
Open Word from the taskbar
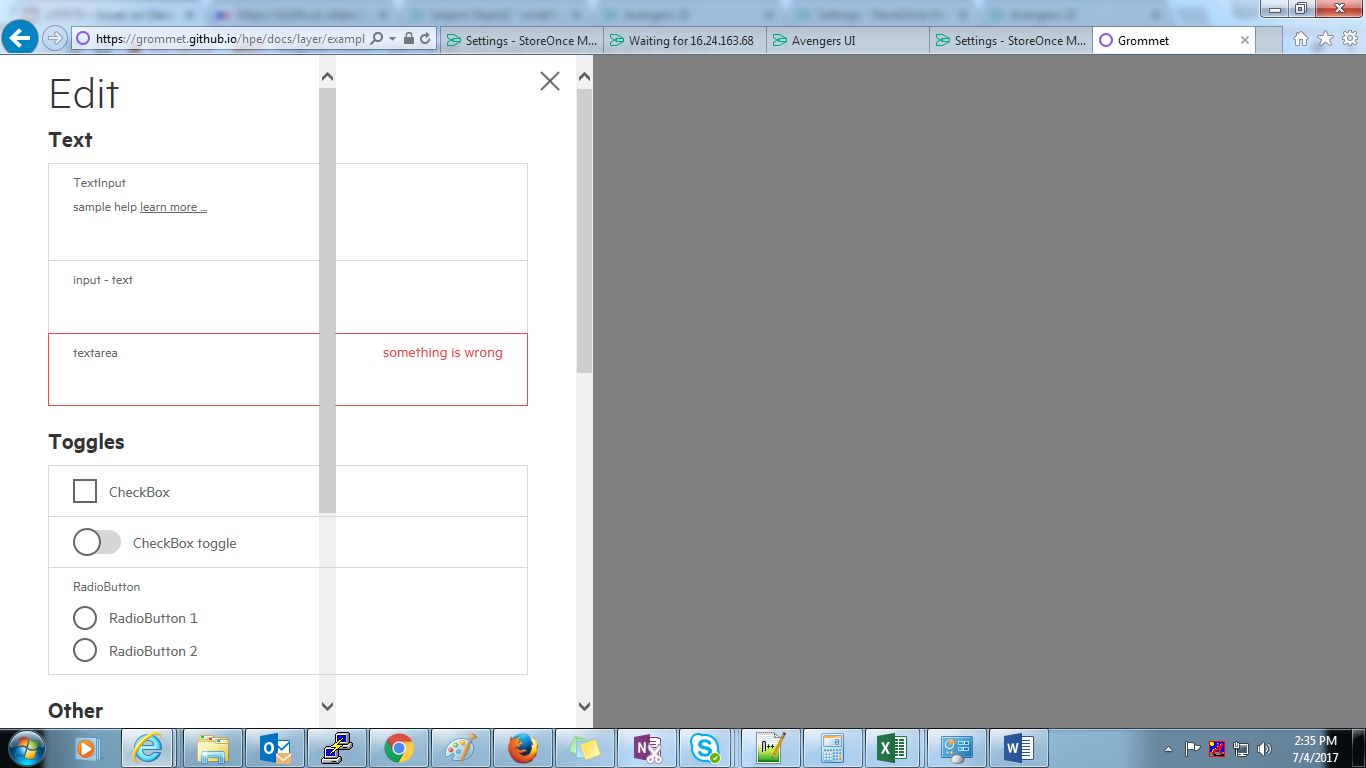[1017, 748]
